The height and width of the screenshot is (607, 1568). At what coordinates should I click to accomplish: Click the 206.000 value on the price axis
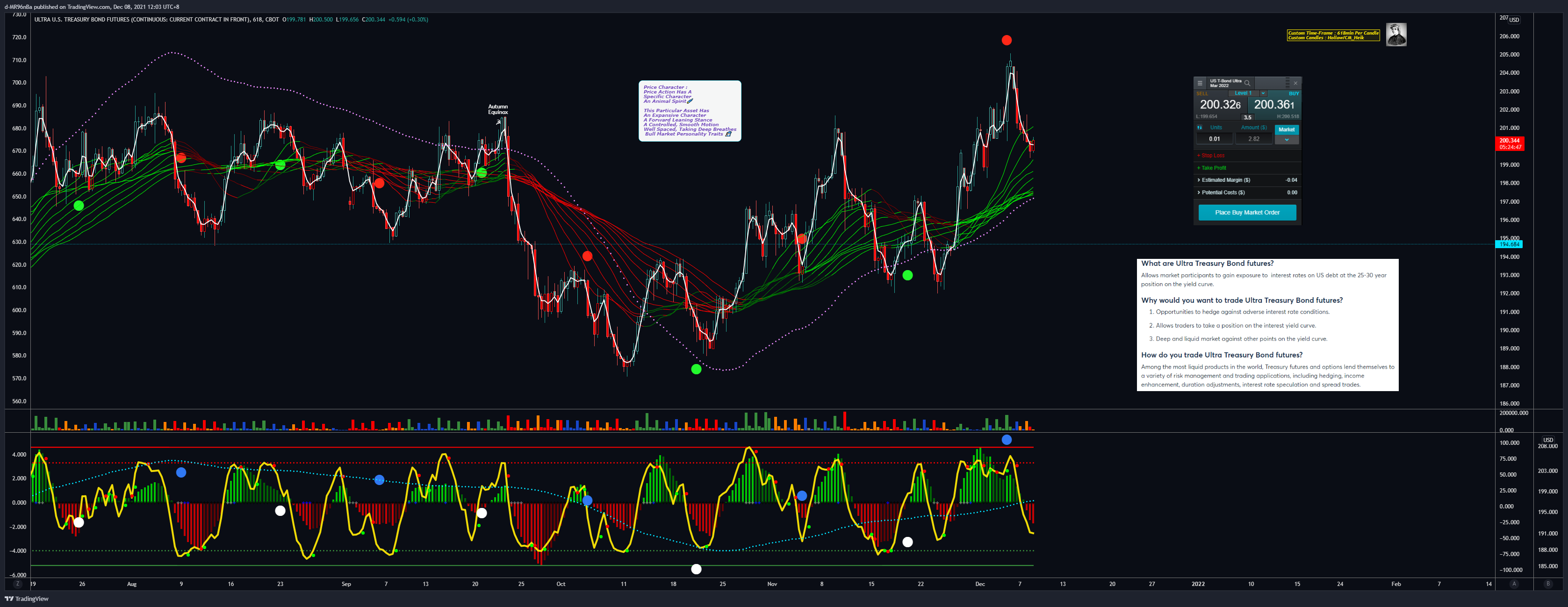(x=1509, y=36)
